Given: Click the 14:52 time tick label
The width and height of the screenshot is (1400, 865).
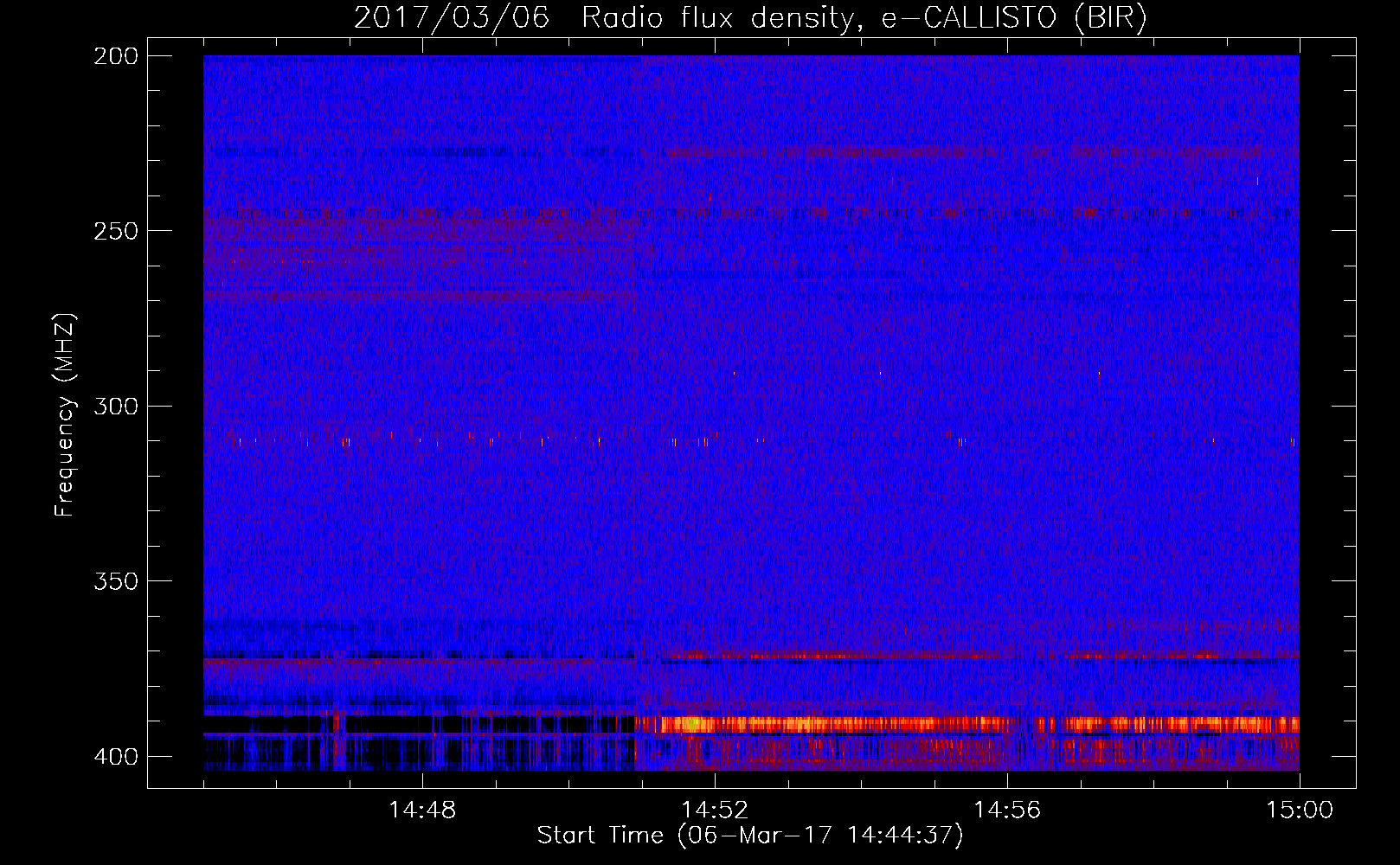Looking at the screenshot, I should pyautogui.click(x=715, y=811).
